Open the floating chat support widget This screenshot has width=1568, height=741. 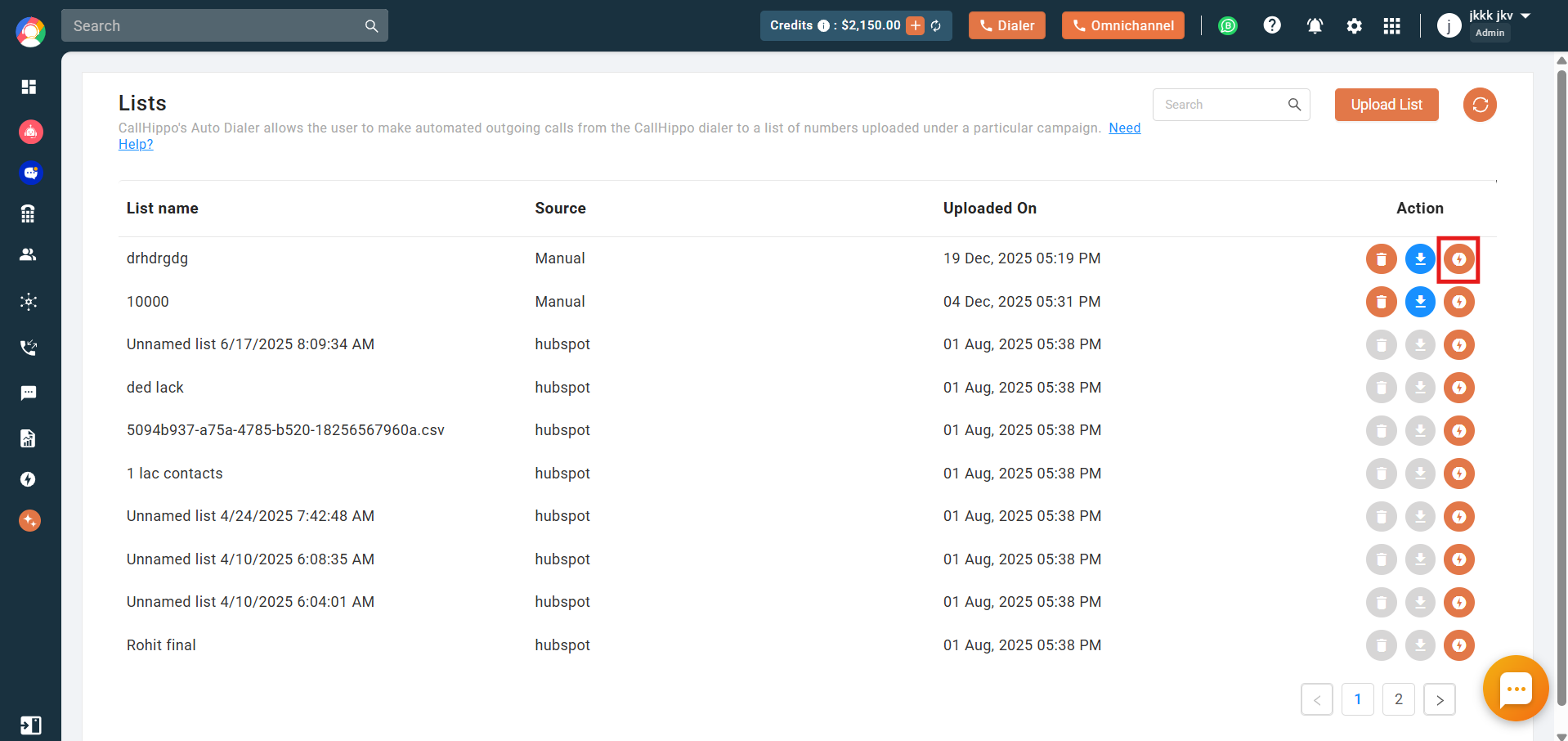click(1516, 689)
